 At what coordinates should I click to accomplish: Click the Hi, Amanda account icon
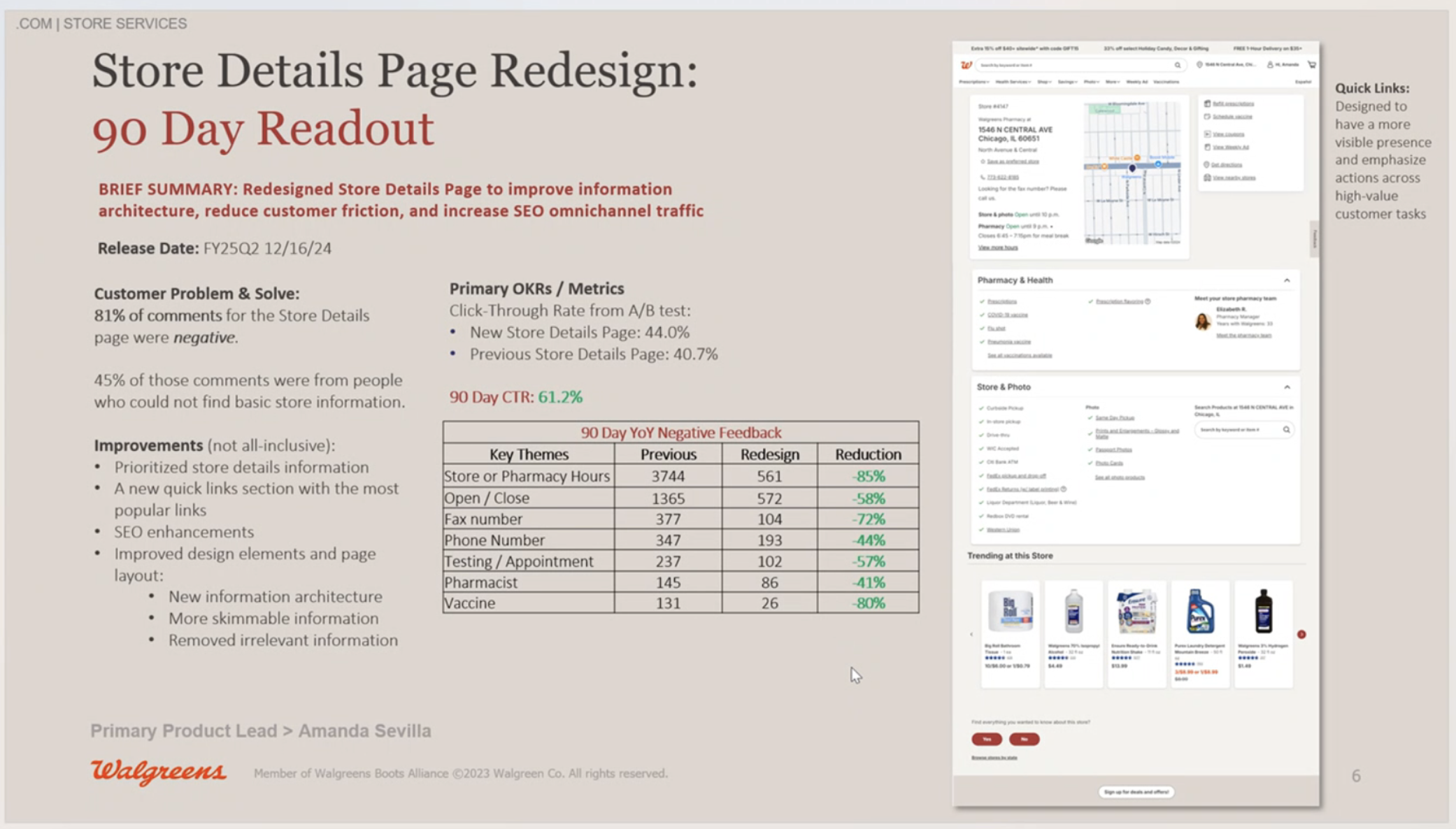click(x=1270, y=64)
